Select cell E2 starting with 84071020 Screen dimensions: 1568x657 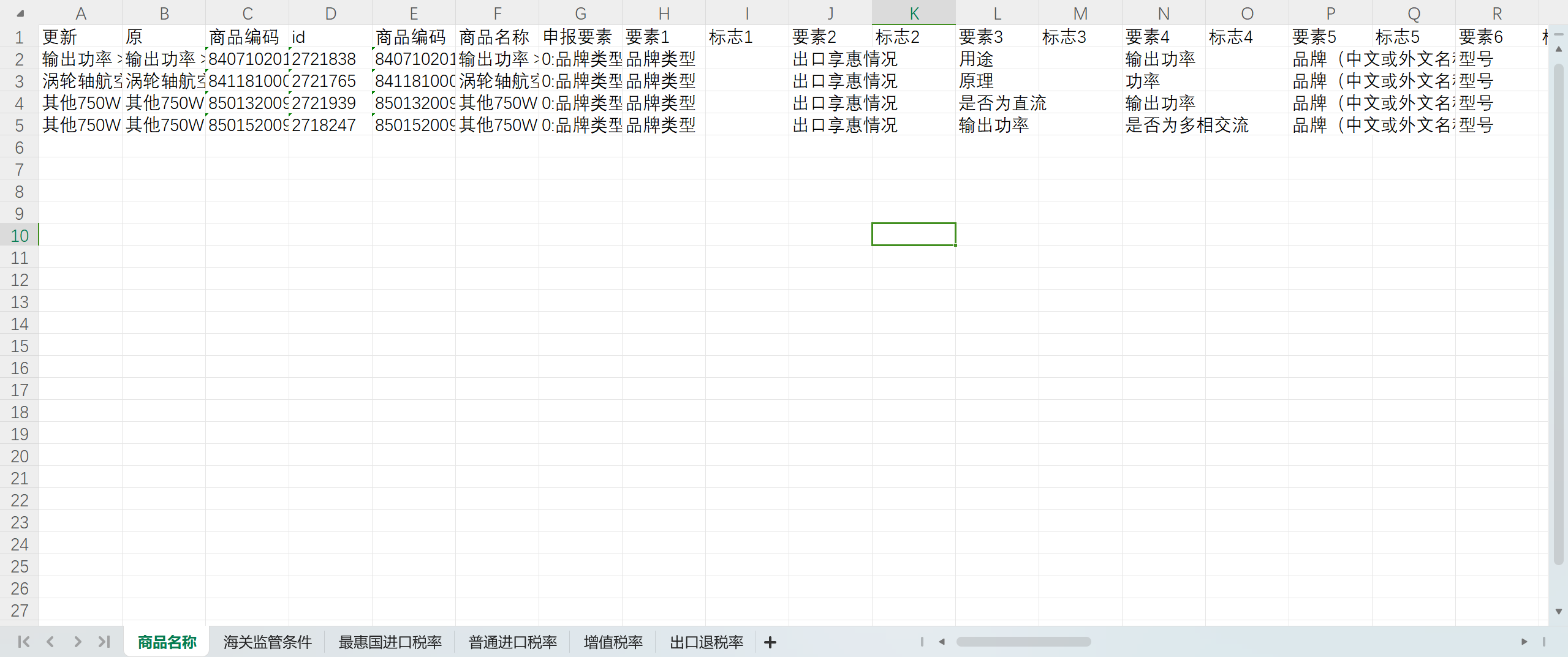click(414, 59)
